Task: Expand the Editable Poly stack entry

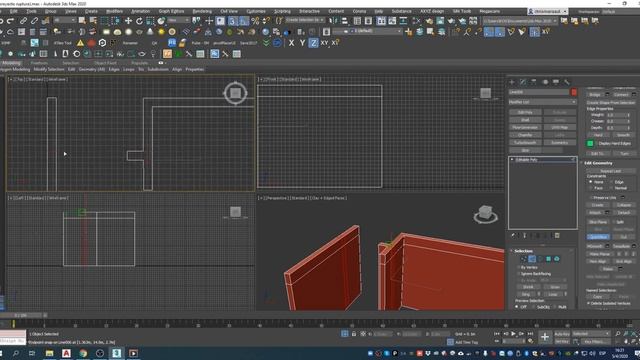Action: click(512, 160)
